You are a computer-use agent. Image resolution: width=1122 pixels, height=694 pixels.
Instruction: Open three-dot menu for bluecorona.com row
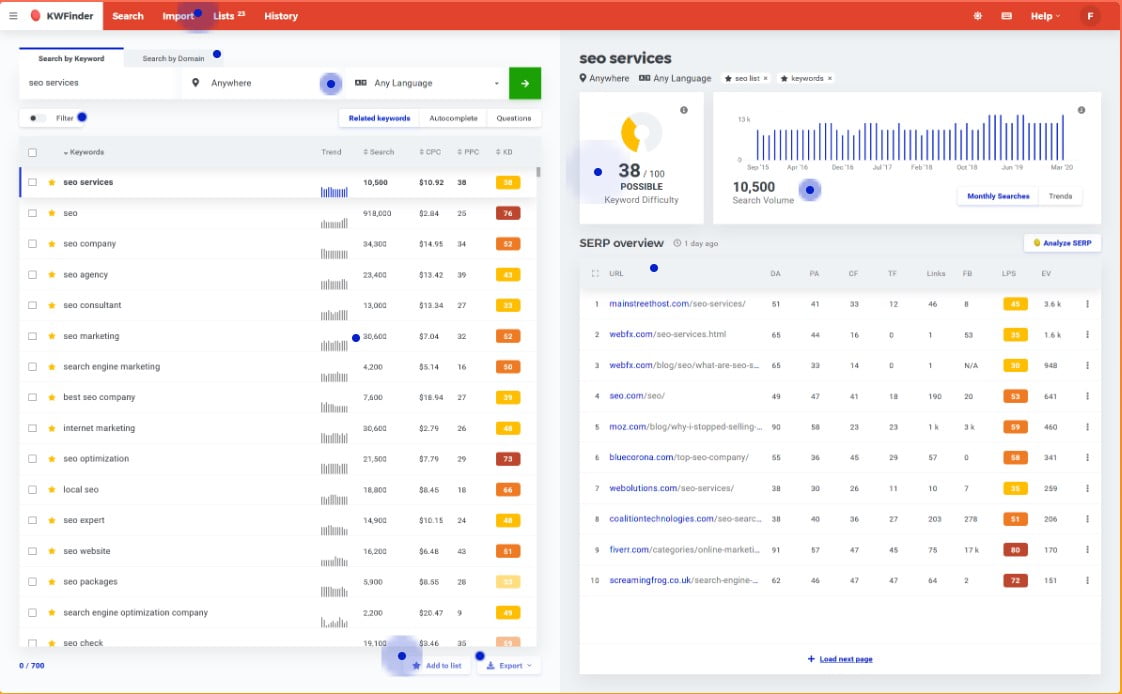coord(1087,457)
